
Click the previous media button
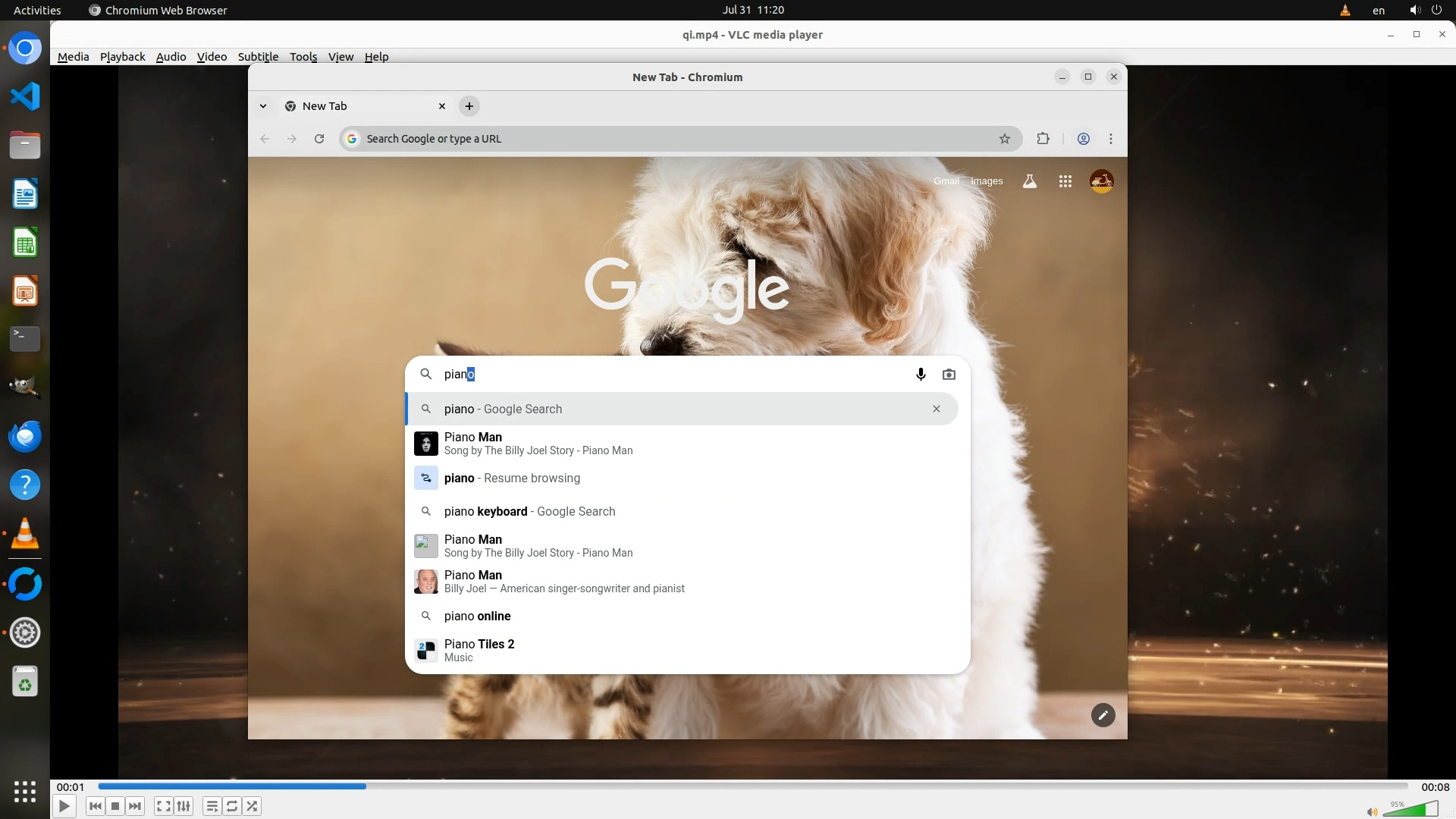(95, 806)
